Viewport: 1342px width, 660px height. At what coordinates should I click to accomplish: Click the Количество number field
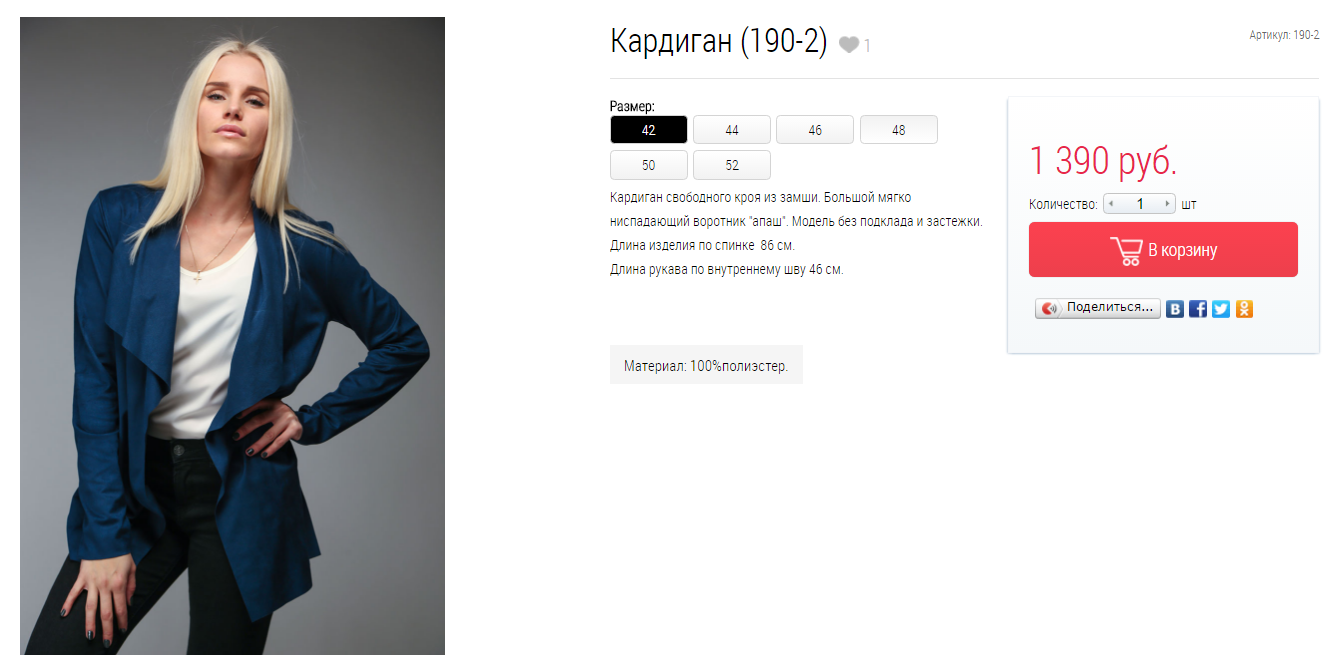[x=1139, y=204]
